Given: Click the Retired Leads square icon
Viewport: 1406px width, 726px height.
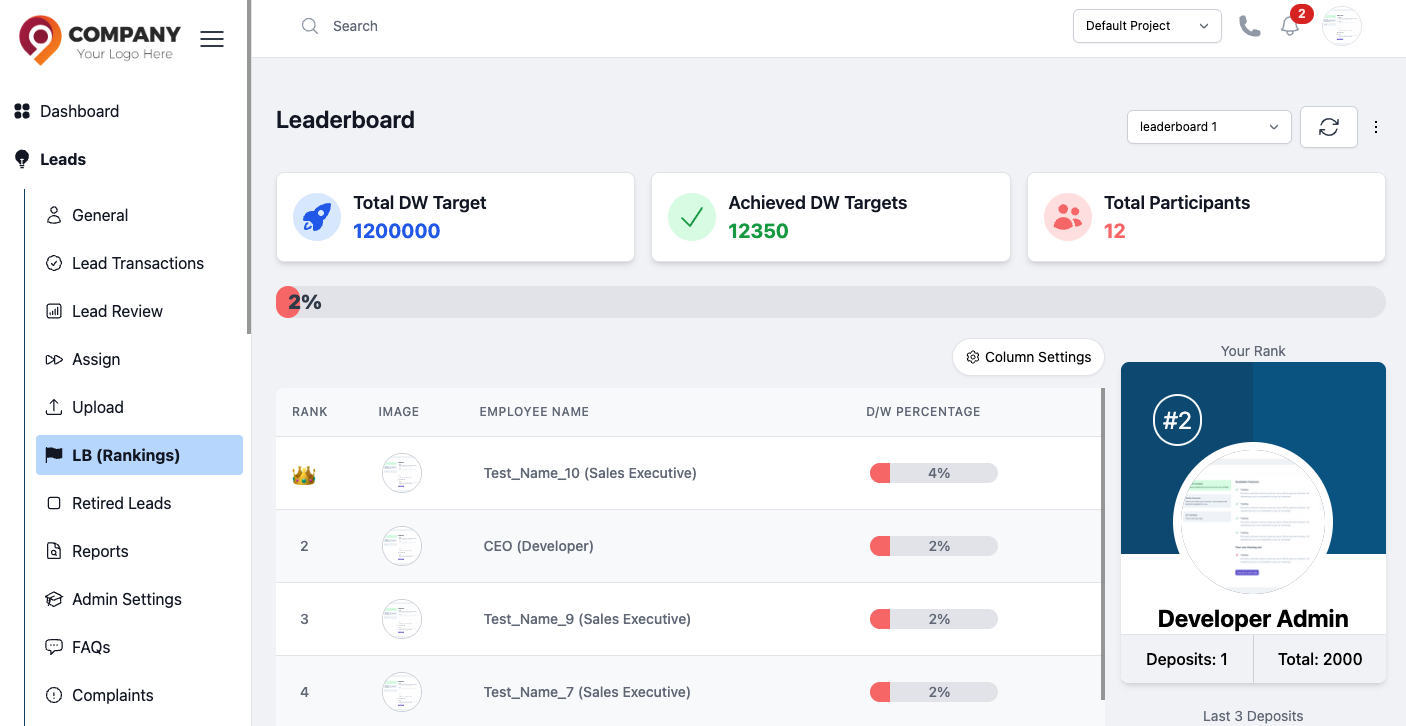Looking at the screenshot, I should [54, 503].
